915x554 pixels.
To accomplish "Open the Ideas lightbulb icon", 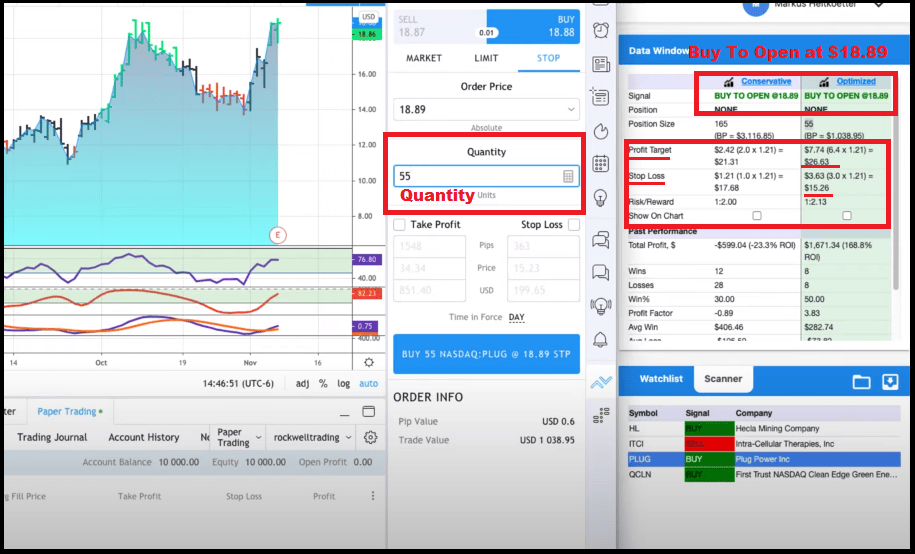I will 600,198.
